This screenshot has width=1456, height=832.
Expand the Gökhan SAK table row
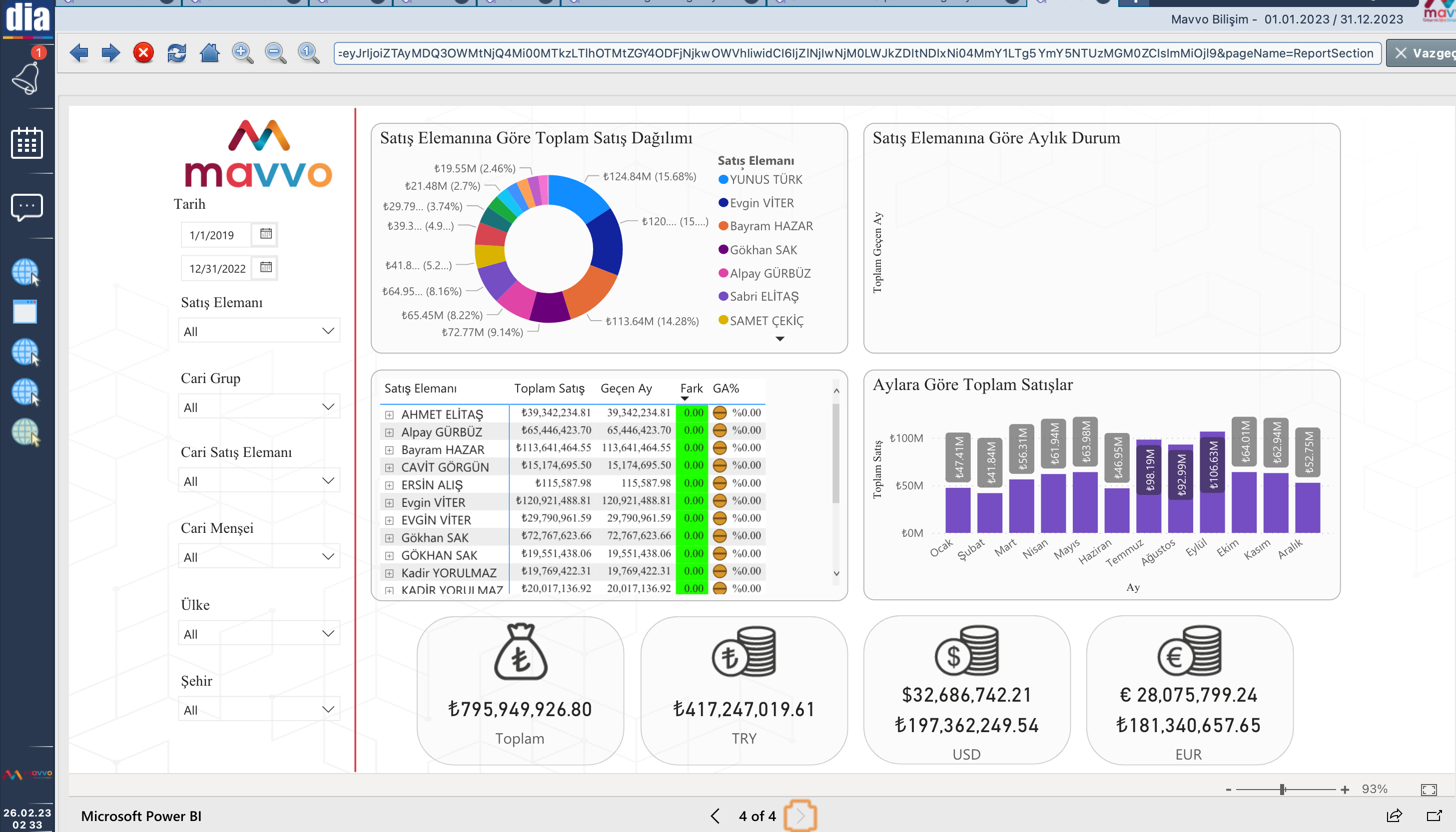coord(389,538)
